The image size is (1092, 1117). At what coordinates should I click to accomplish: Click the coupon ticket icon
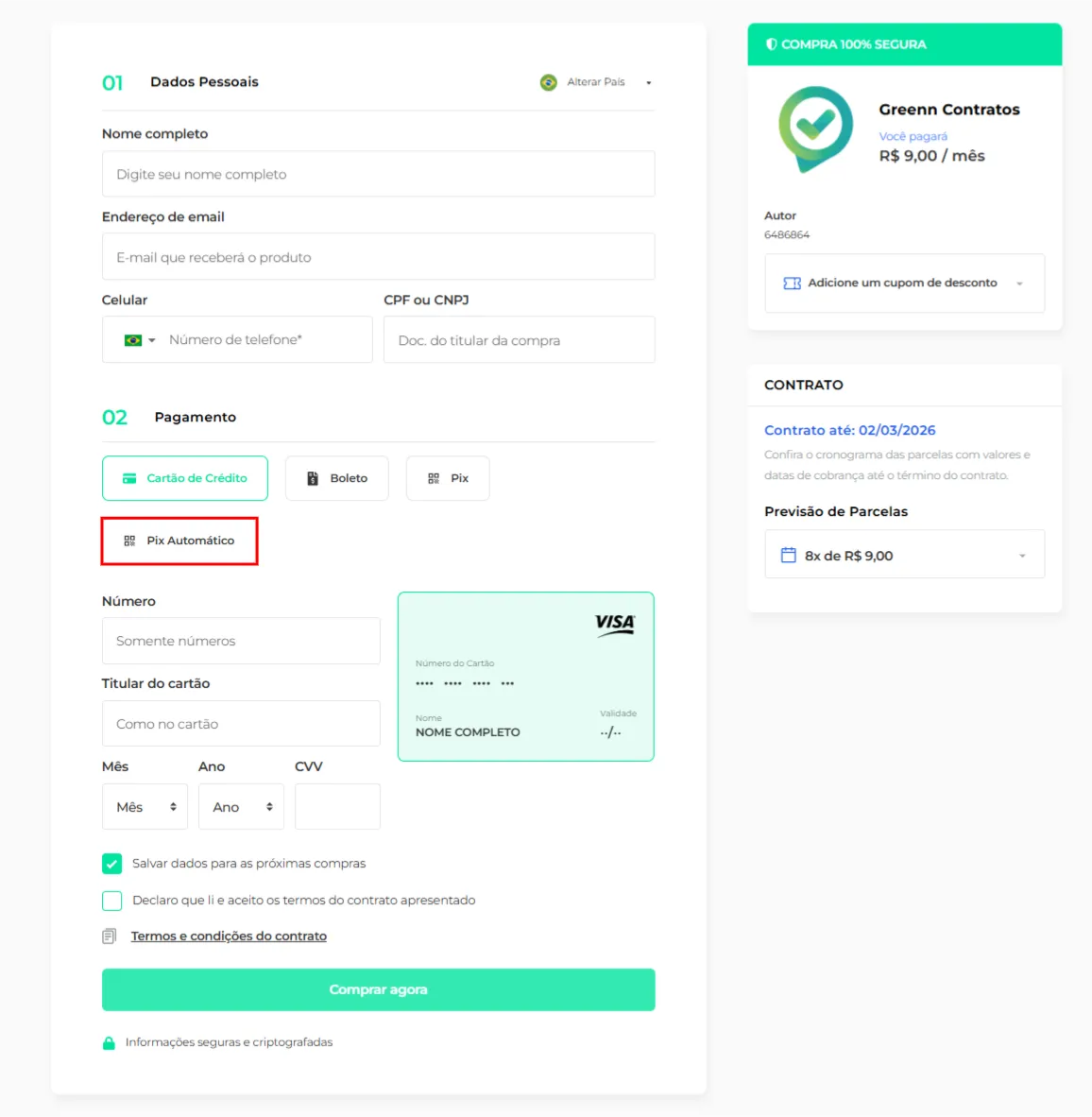tap(792, 284)
